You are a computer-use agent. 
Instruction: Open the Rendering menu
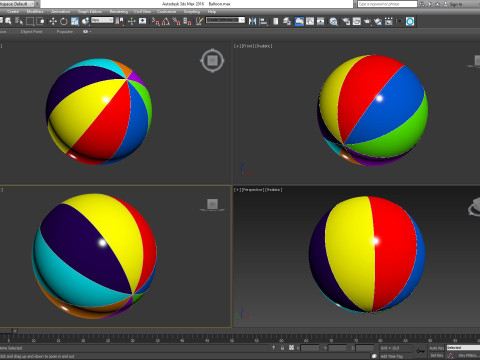(119, 12)
